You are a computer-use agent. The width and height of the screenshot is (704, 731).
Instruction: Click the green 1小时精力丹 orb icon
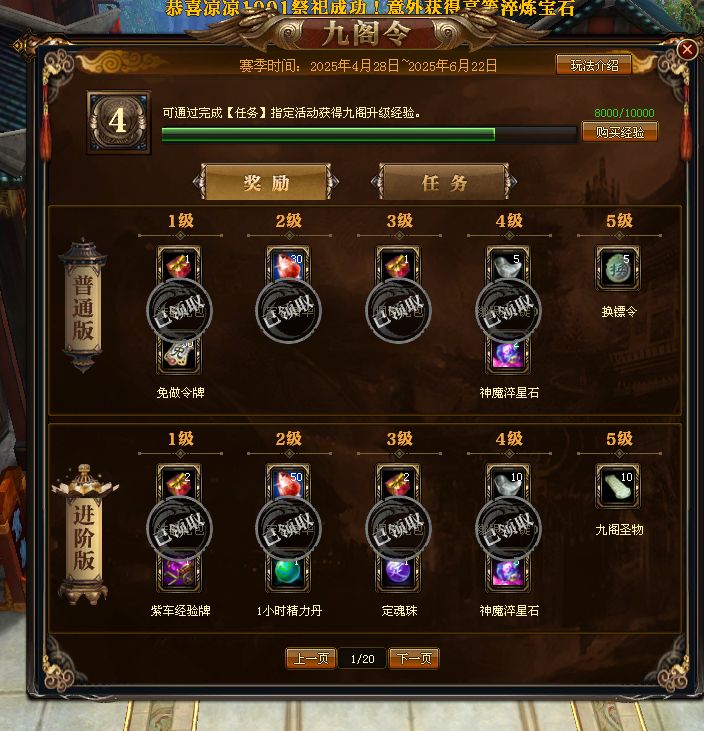[288, 574]
